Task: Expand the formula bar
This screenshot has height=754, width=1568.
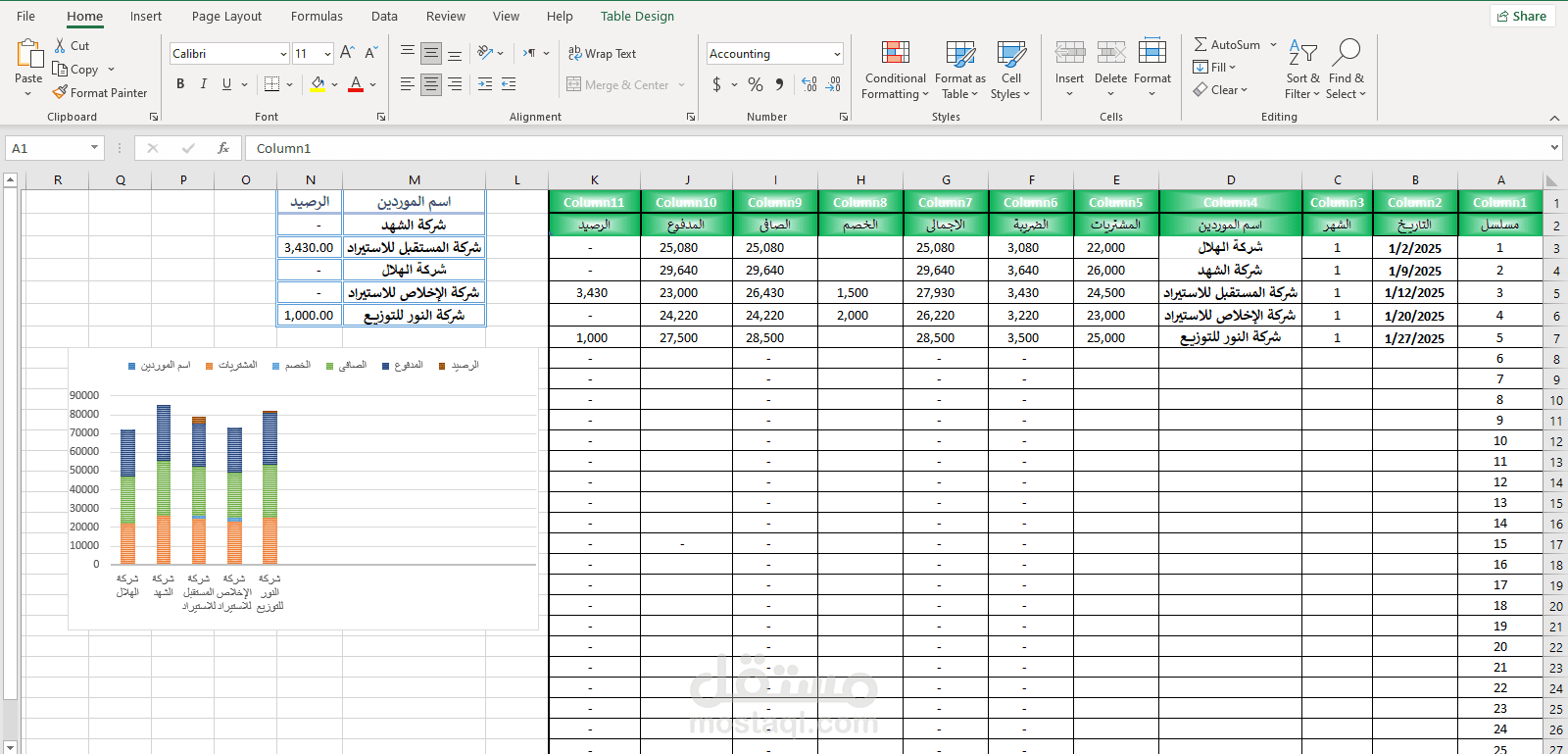Action: (x=1554, y=148)
